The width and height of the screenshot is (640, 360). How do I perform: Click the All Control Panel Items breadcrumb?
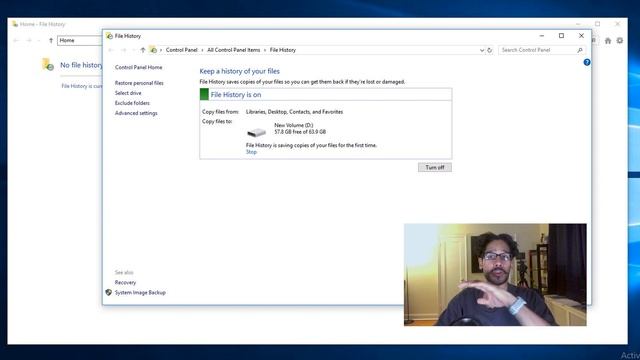coord(233,50)
